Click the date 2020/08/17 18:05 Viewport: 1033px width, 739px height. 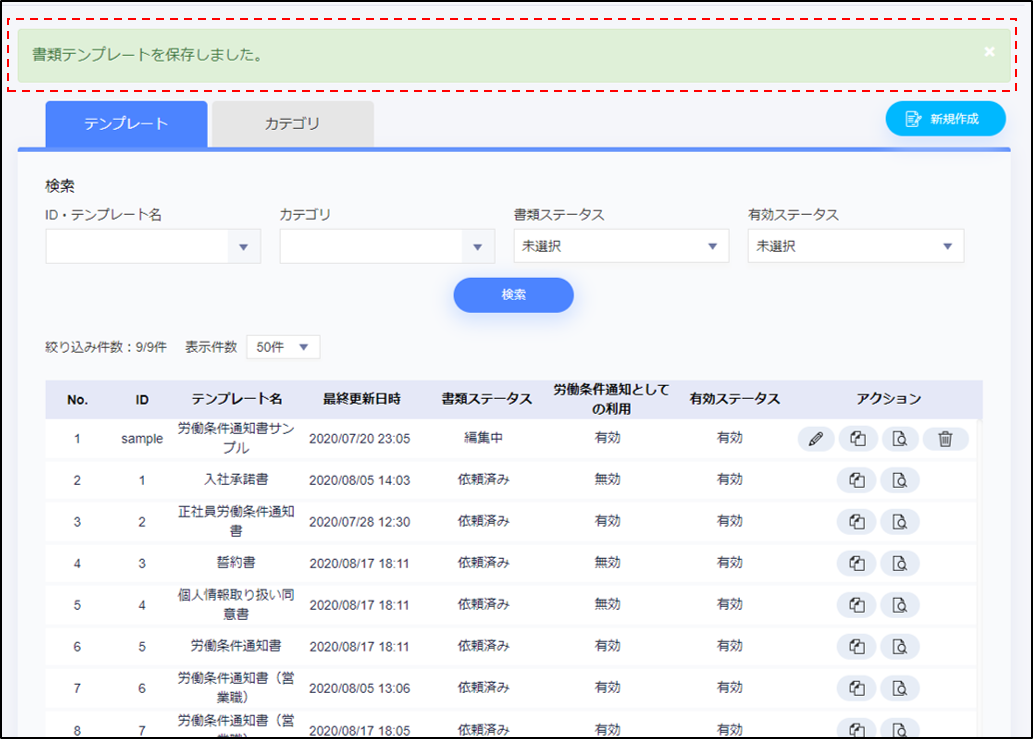pos(360,730)
